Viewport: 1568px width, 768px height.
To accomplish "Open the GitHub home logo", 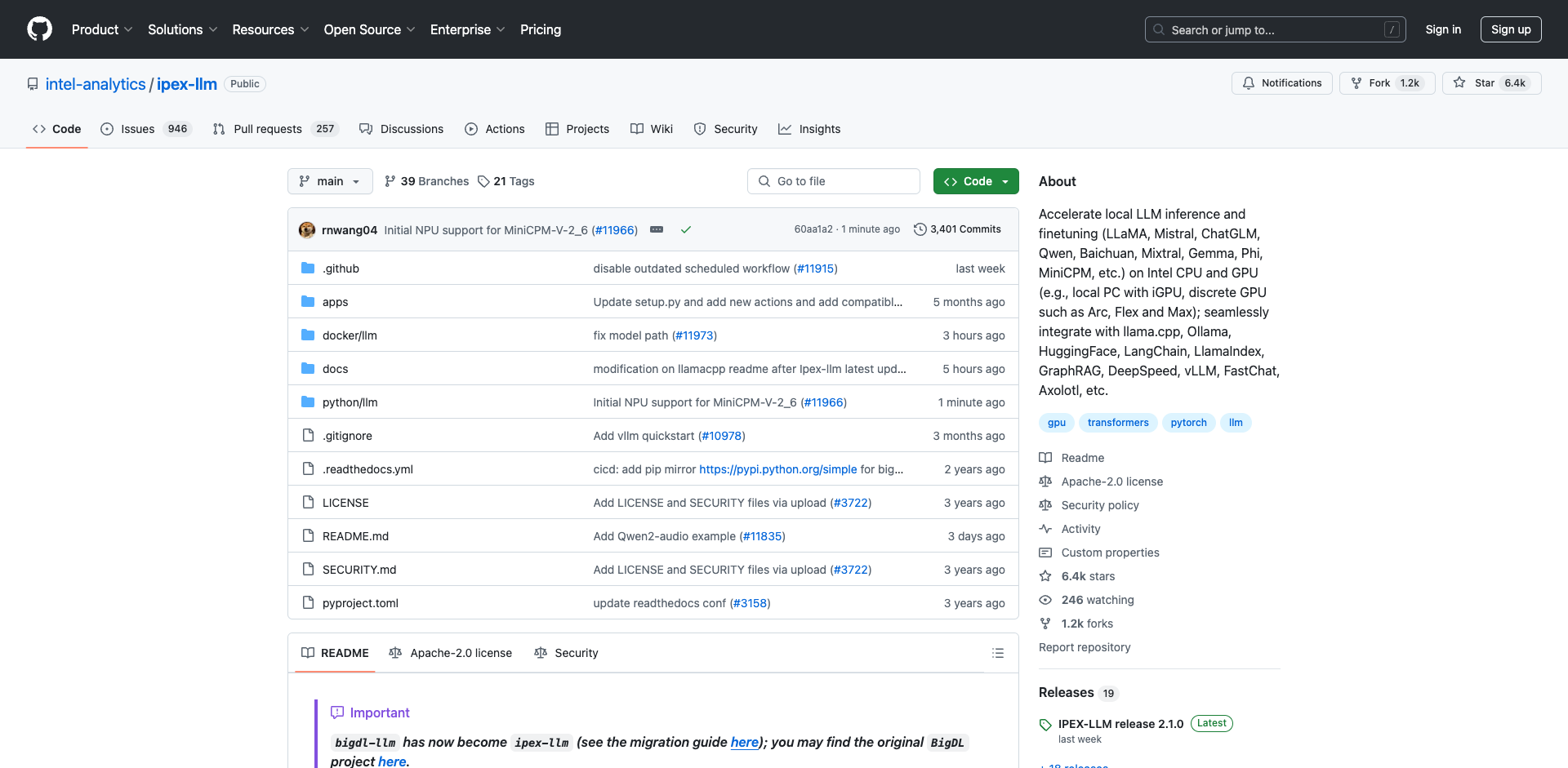I will 39,29.
